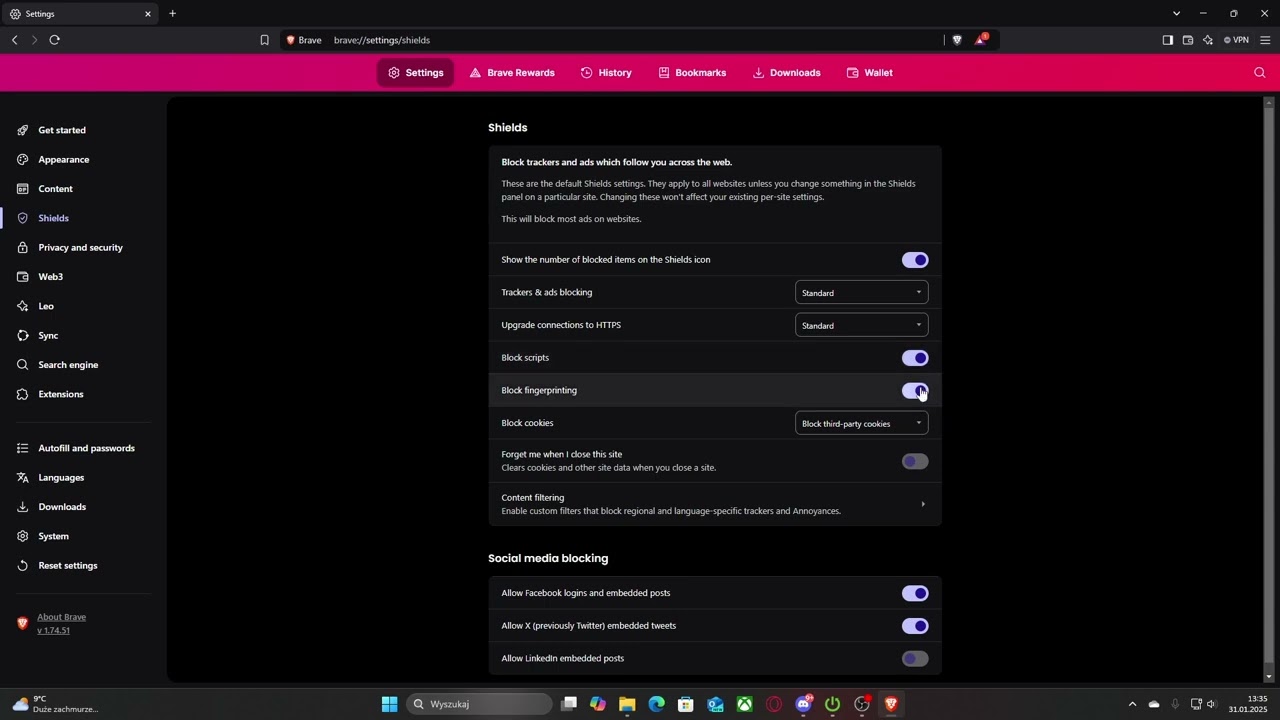
Task: Open the Block cookies dropdown
Action: point(862,423)
